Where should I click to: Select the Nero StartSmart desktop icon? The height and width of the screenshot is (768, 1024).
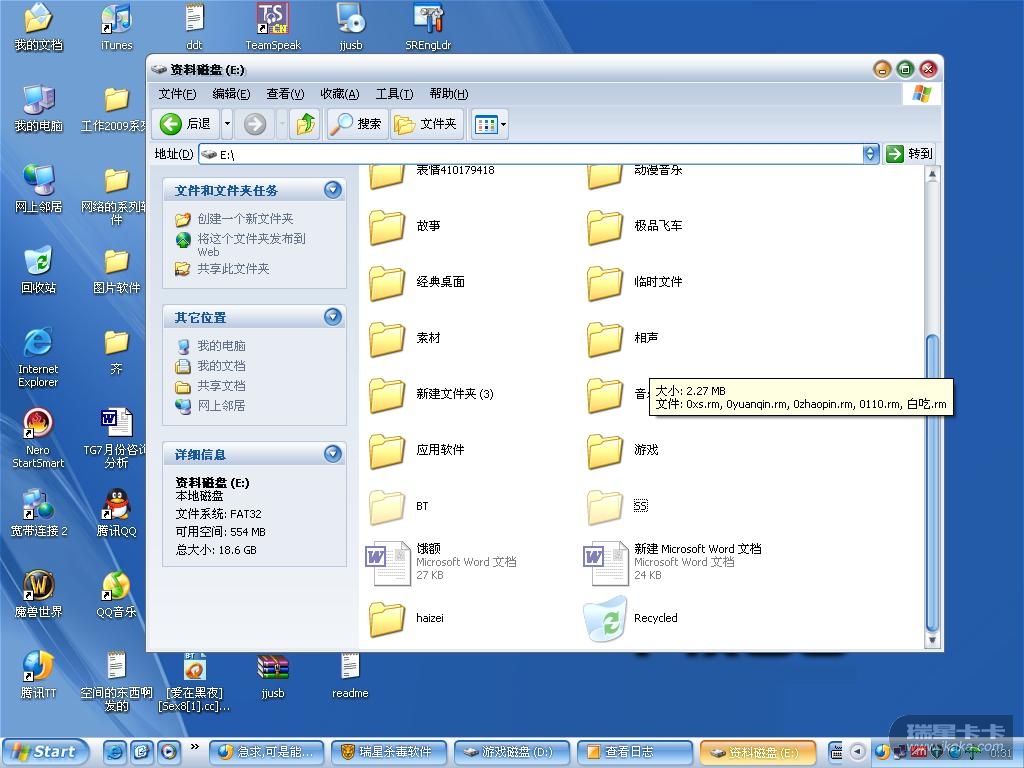tap(38, 439)
